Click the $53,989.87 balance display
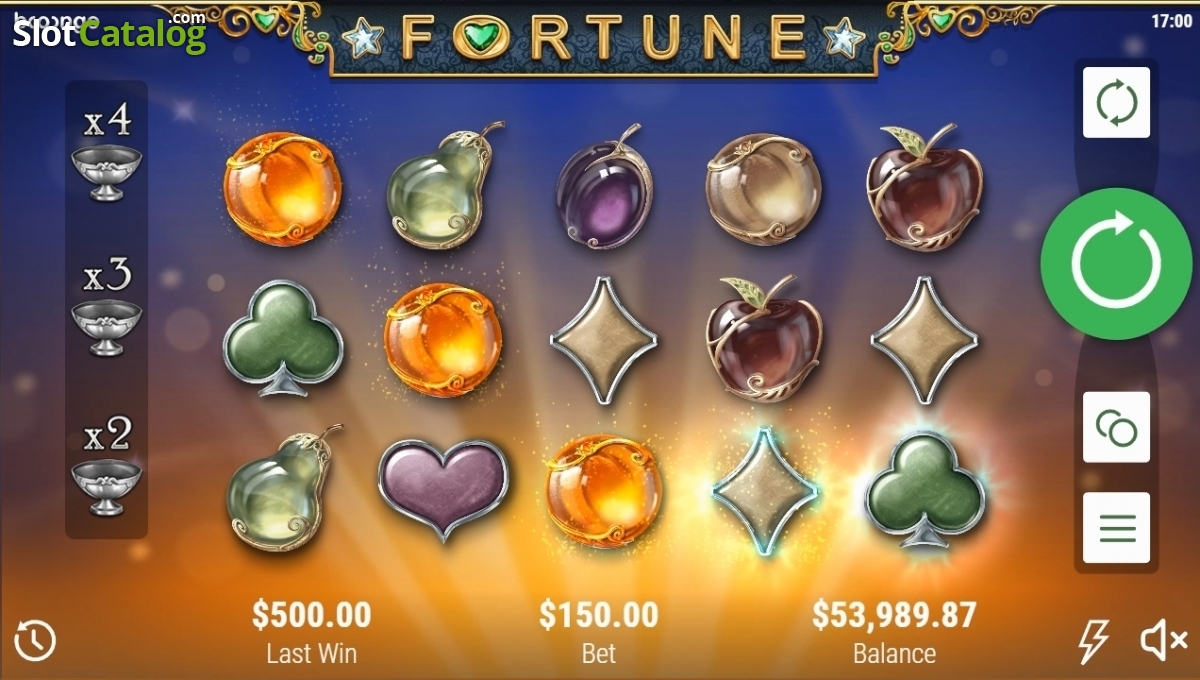This screenshot has width=1200, height=680. [x=894, y=614]
